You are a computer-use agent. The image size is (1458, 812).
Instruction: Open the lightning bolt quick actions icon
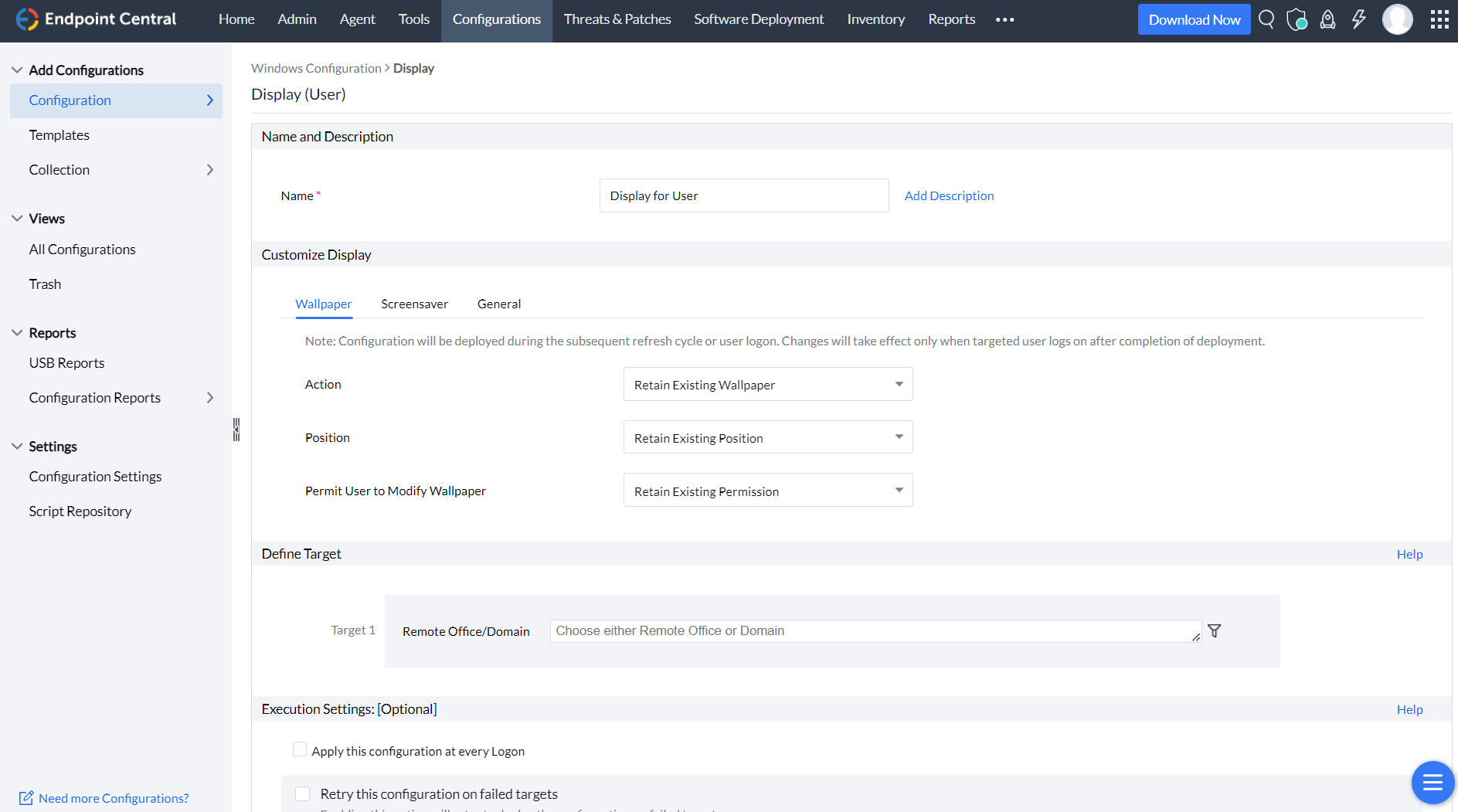point(1358,19)
